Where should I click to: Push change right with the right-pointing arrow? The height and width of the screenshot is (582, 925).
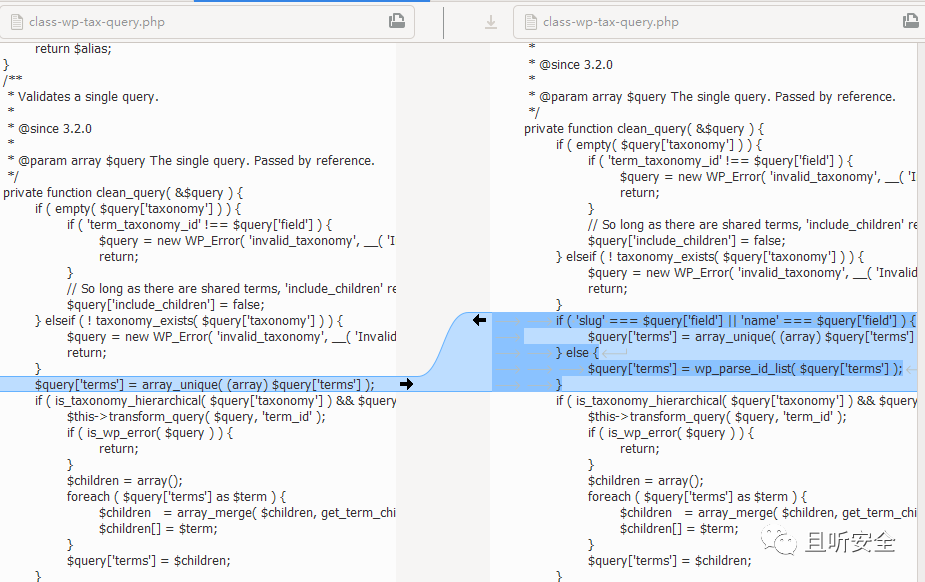tap(406, 384)
